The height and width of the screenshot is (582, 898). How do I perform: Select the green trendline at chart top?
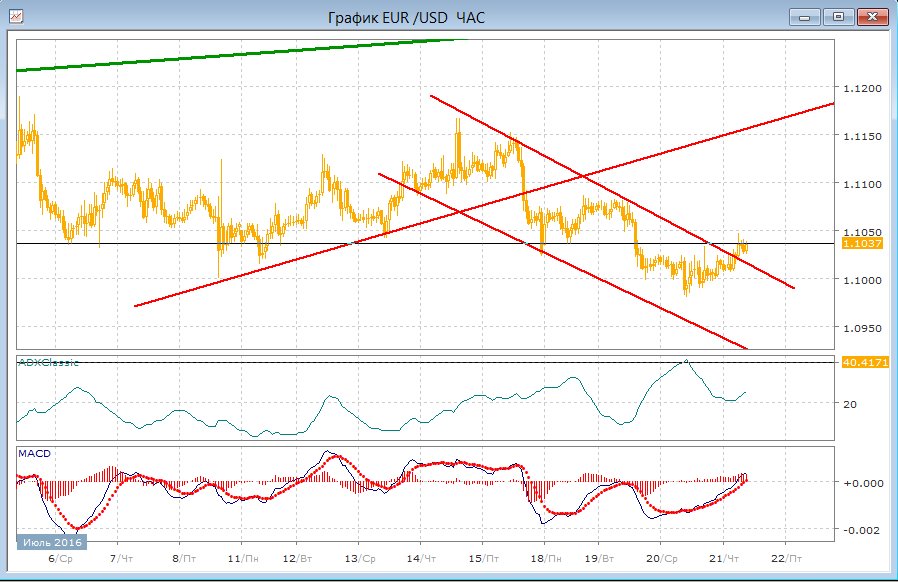pos(240,55)
